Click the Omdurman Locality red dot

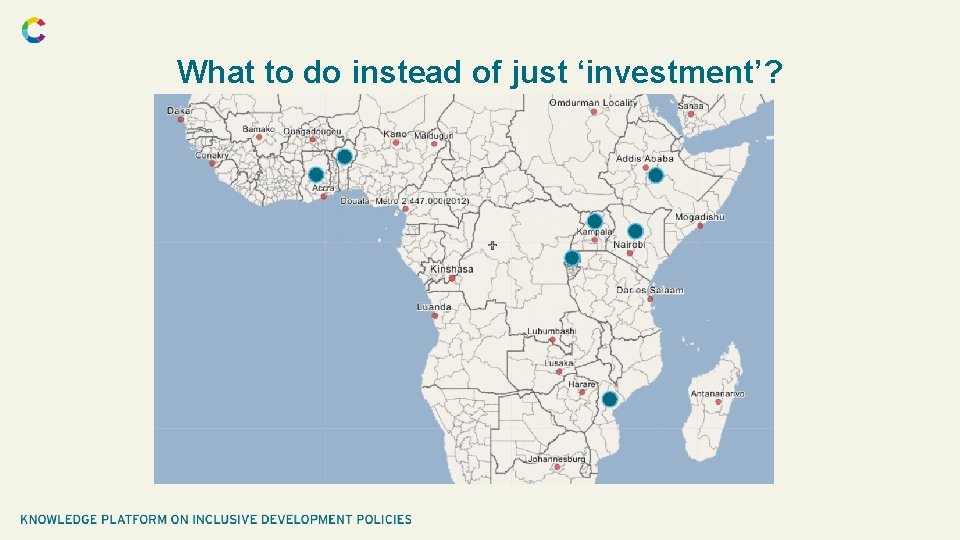pos(593,111)
